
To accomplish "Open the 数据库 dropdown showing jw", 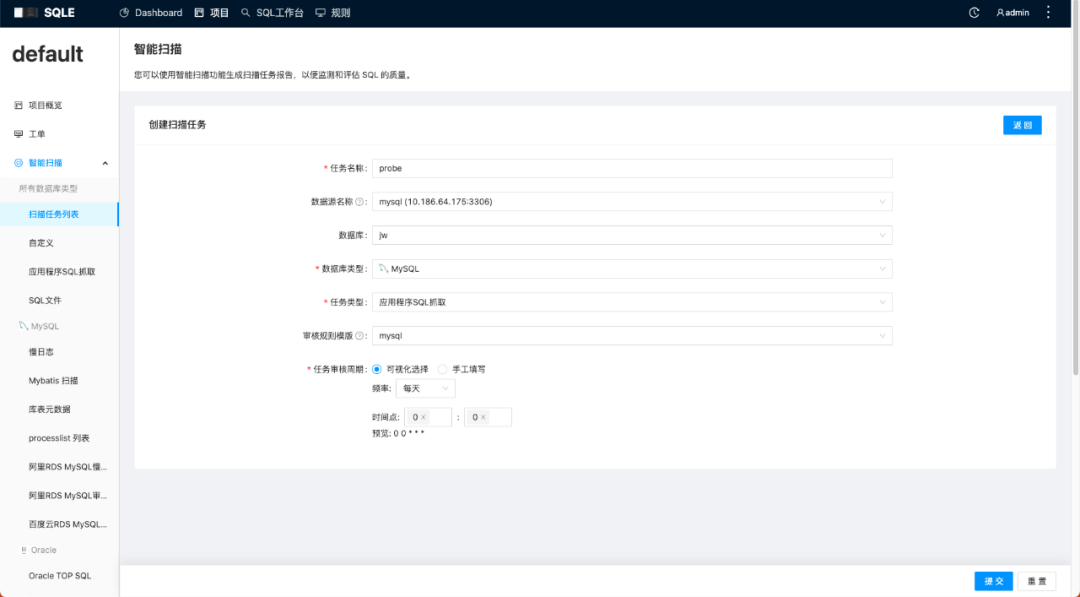I will pyautogui.click(x=632, y=235).
